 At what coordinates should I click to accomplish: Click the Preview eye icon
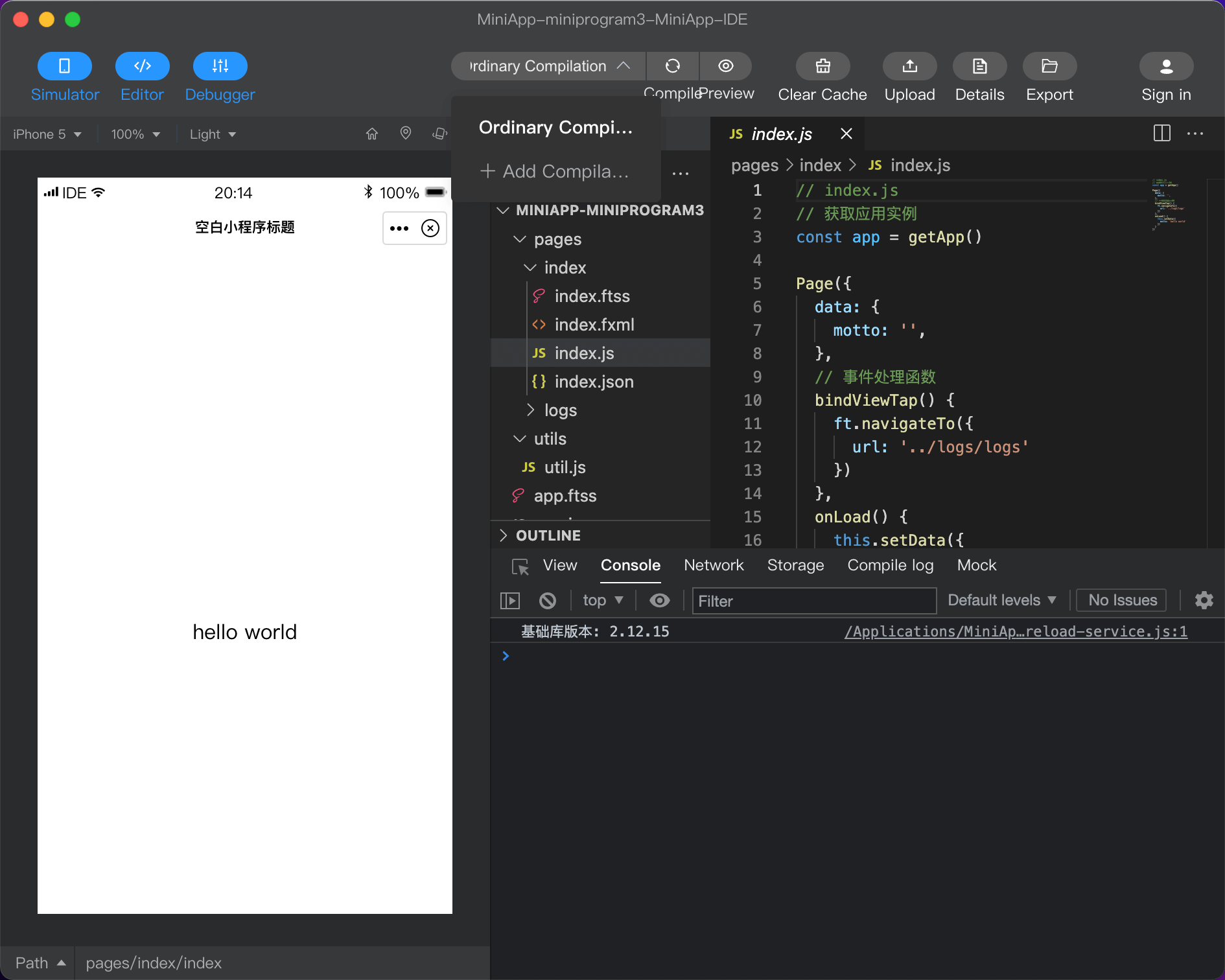pyautogui.click(x=726, y=66)
